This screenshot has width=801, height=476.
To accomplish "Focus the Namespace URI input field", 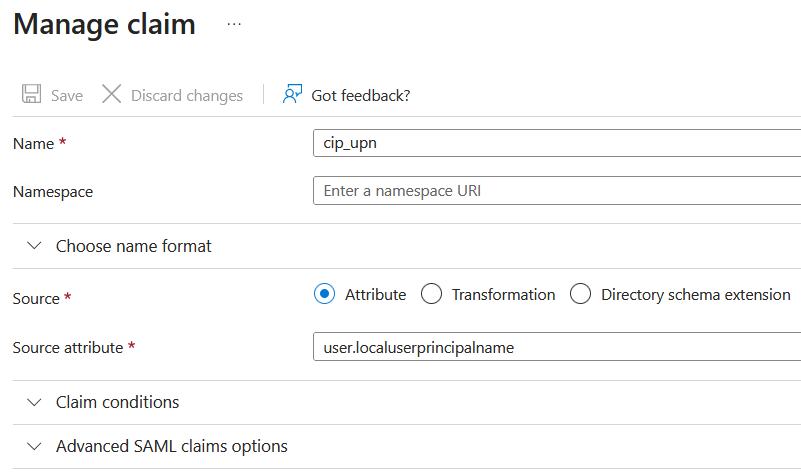I will click(556, 190).
